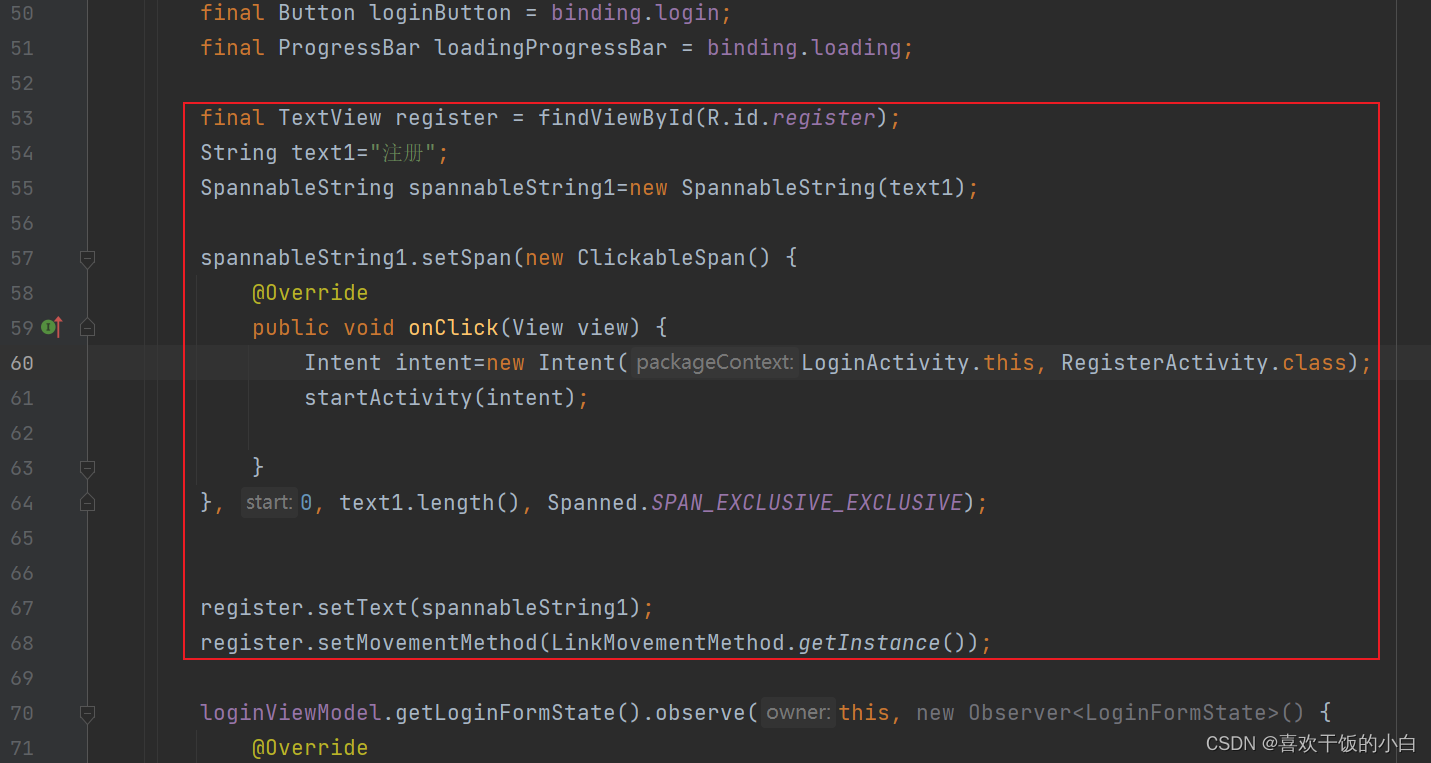This screenshot has width=1431, height=763.
Task: Click '(View view)' parameter on line 59
Action: [570, 328]
